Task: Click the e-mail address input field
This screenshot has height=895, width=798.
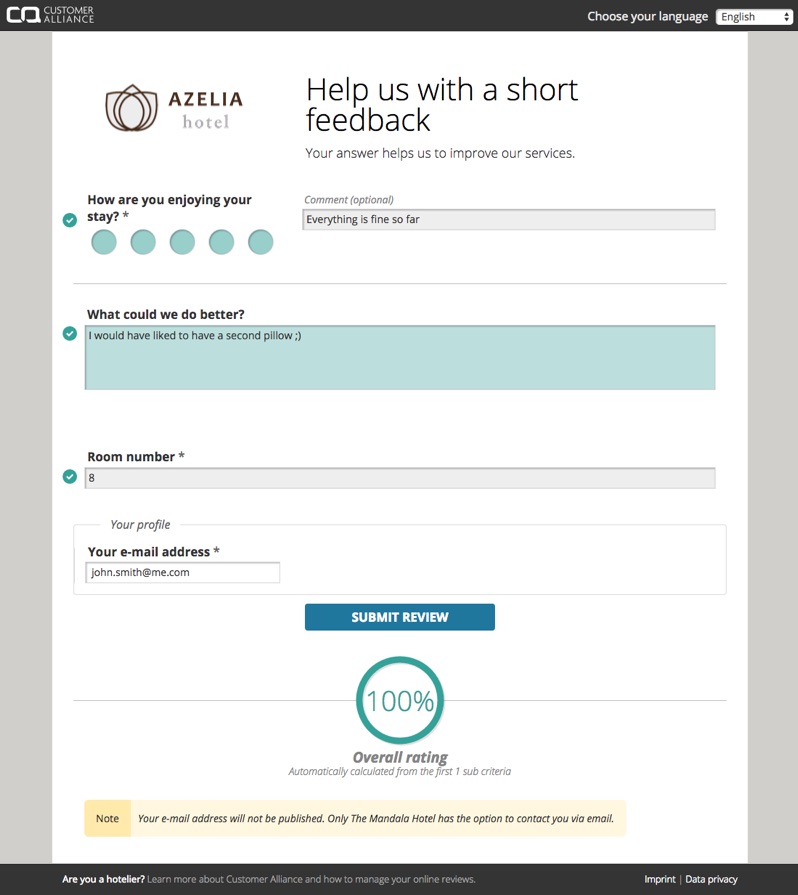Action: (x=183, y=573)
